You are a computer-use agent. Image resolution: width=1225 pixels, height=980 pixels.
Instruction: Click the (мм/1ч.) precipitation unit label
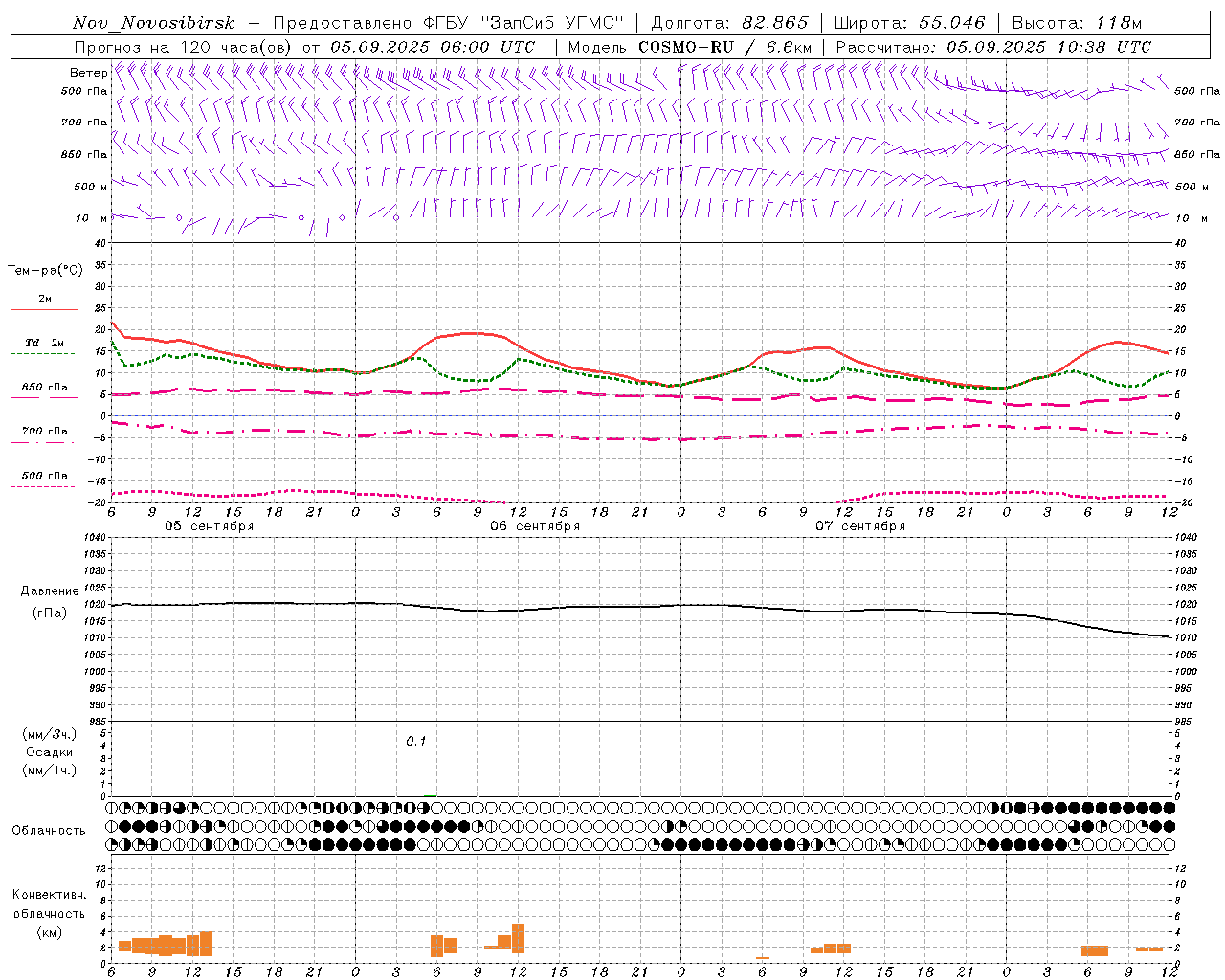[50, 770]
